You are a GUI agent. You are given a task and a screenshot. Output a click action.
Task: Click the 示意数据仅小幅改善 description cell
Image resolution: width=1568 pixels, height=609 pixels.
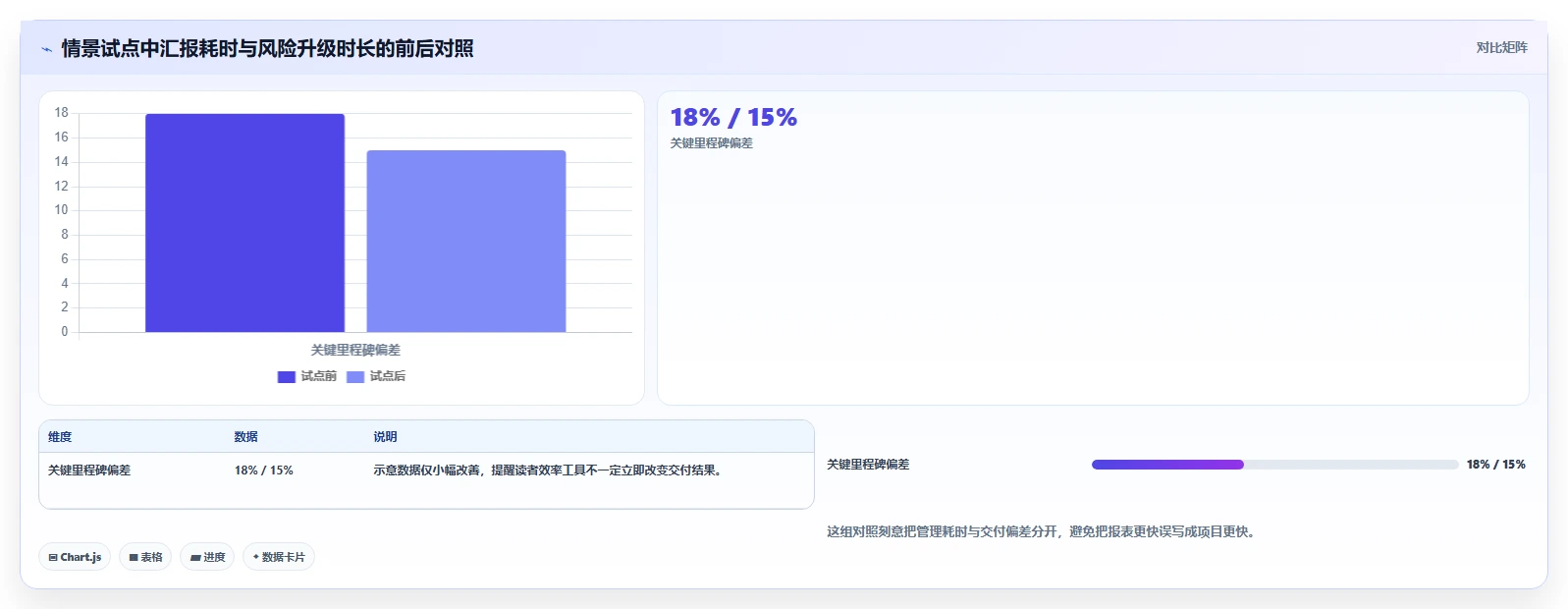pyautogui.click(x=550, y=471)
